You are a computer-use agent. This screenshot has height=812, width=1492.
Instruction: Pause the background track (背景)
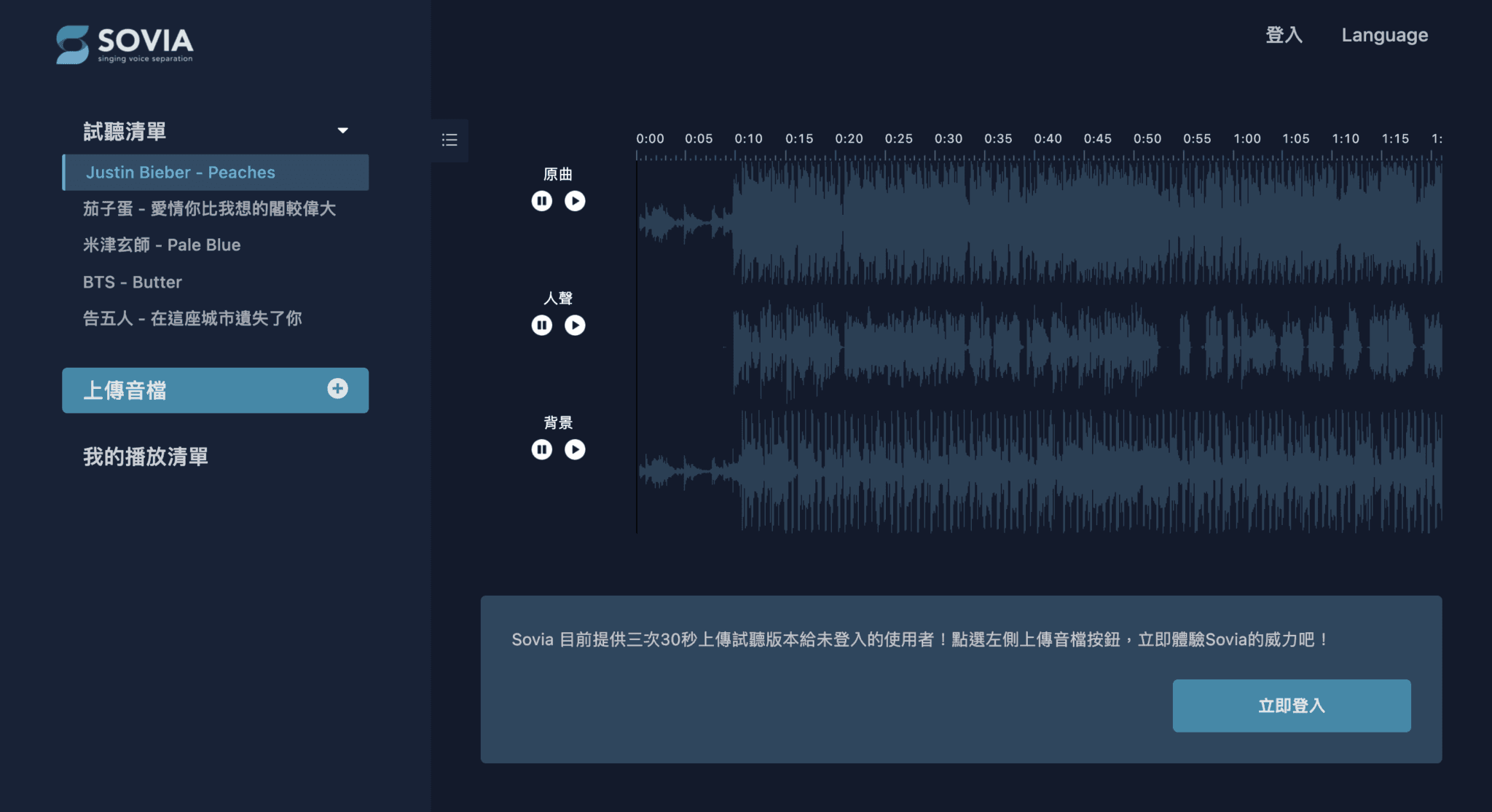point(541,449)
